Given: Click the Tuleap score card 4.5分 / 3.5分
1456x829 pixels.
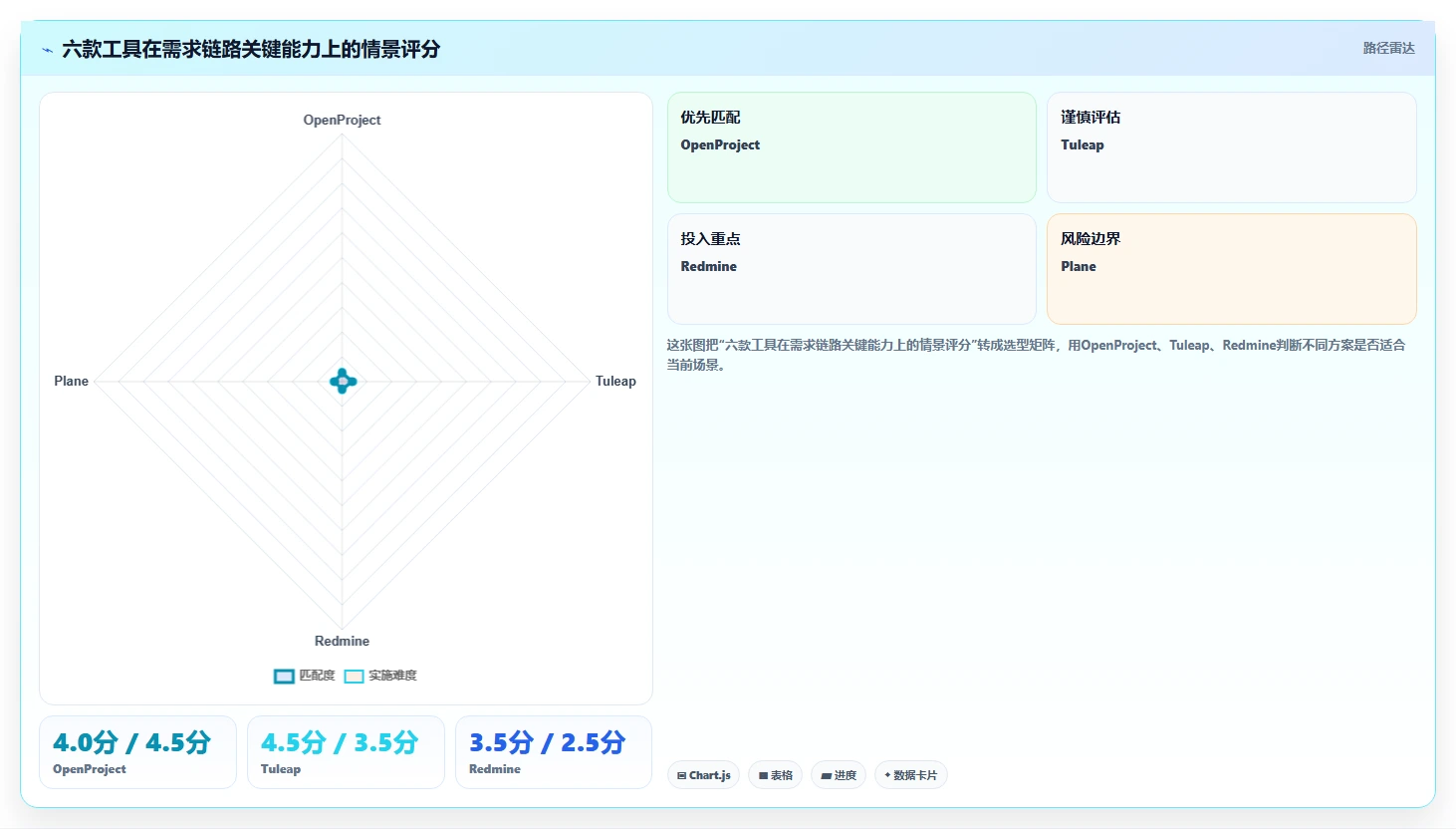Looking at the screenshot, I should 346,752.
